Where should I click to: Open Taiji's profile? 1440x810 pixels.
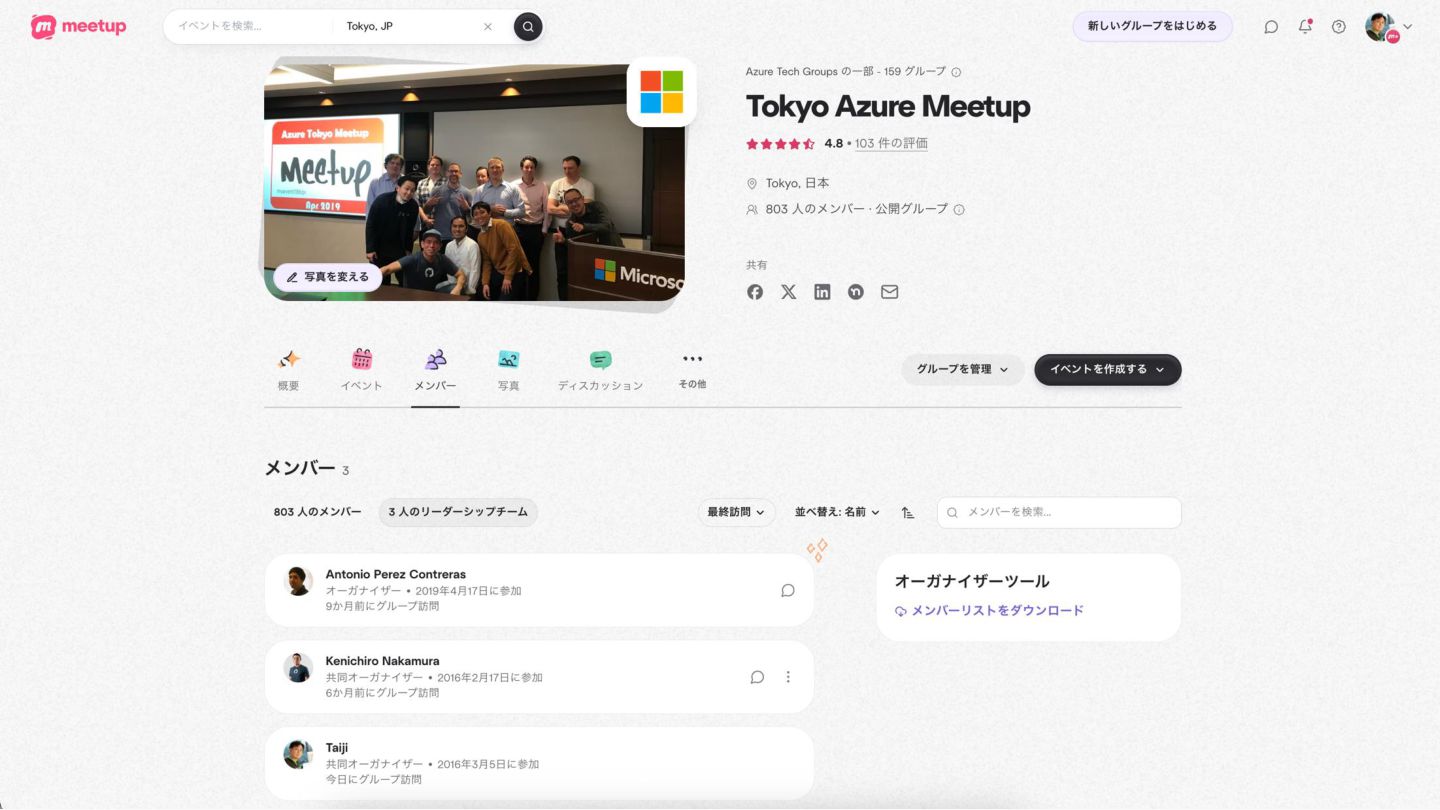(337, 748)
